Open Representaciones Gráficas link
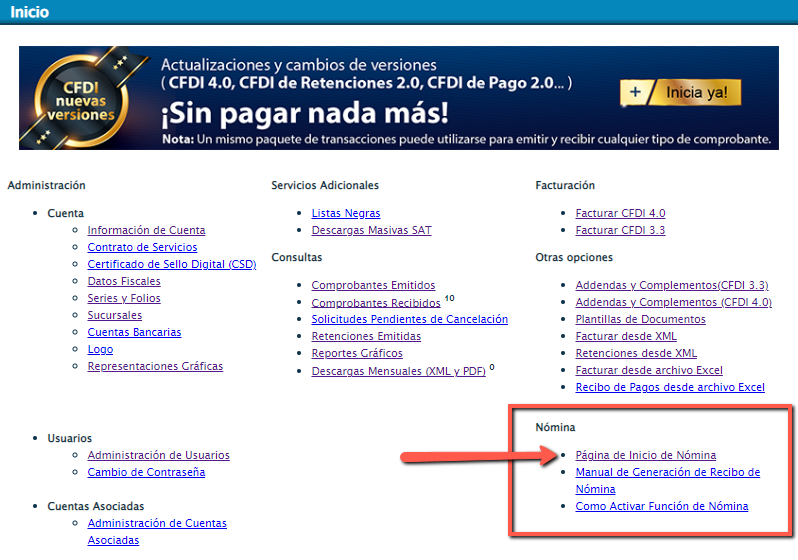 [x=155, y=366]
